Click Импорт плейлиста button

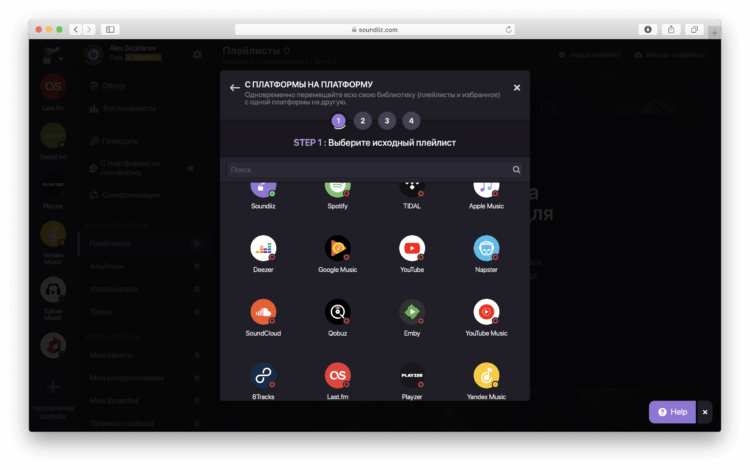(670, 55)
